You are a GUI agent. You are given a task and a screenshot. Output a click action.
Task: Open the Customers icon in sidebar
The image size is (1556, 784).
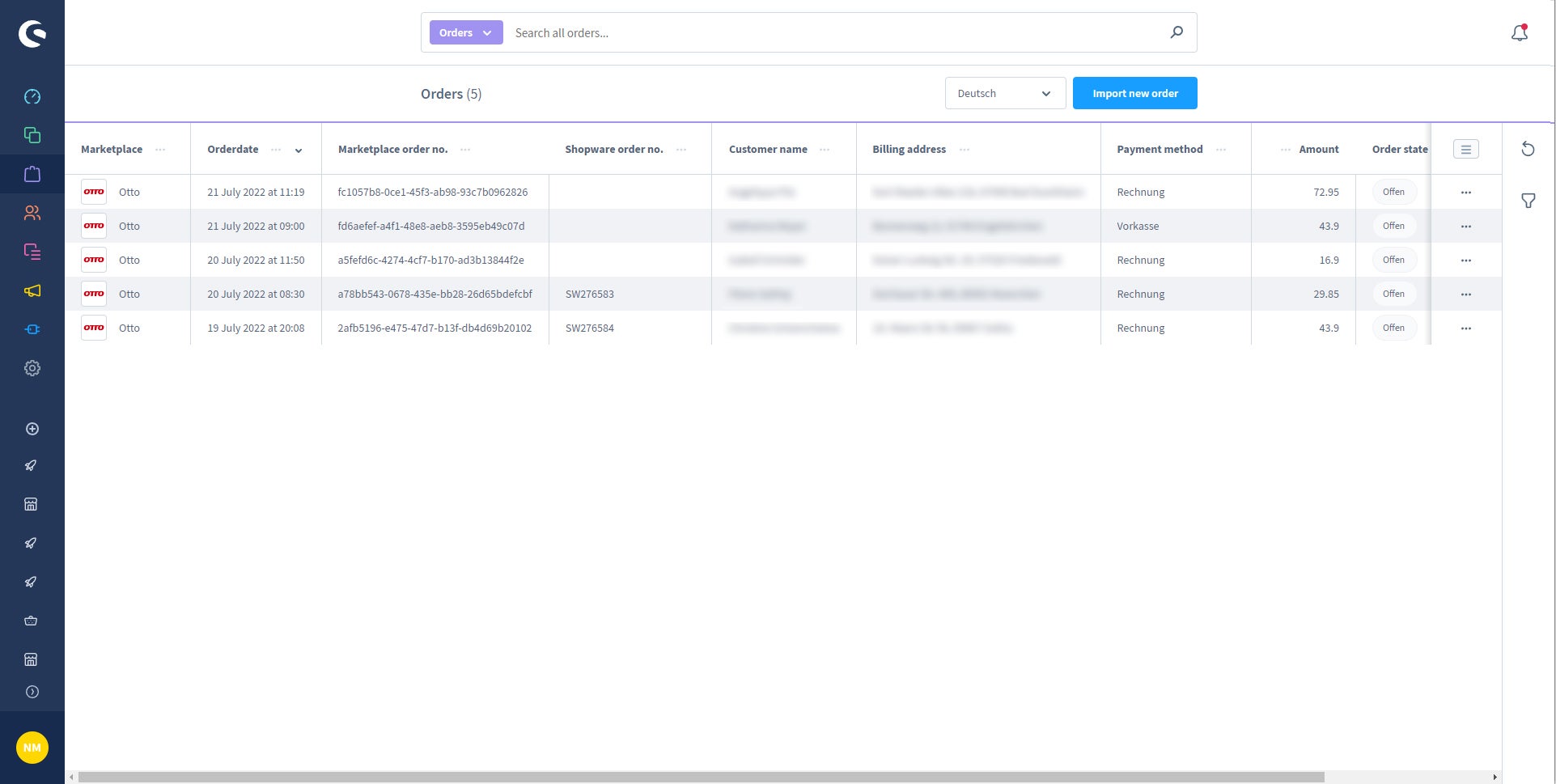[x=32, y=213]
